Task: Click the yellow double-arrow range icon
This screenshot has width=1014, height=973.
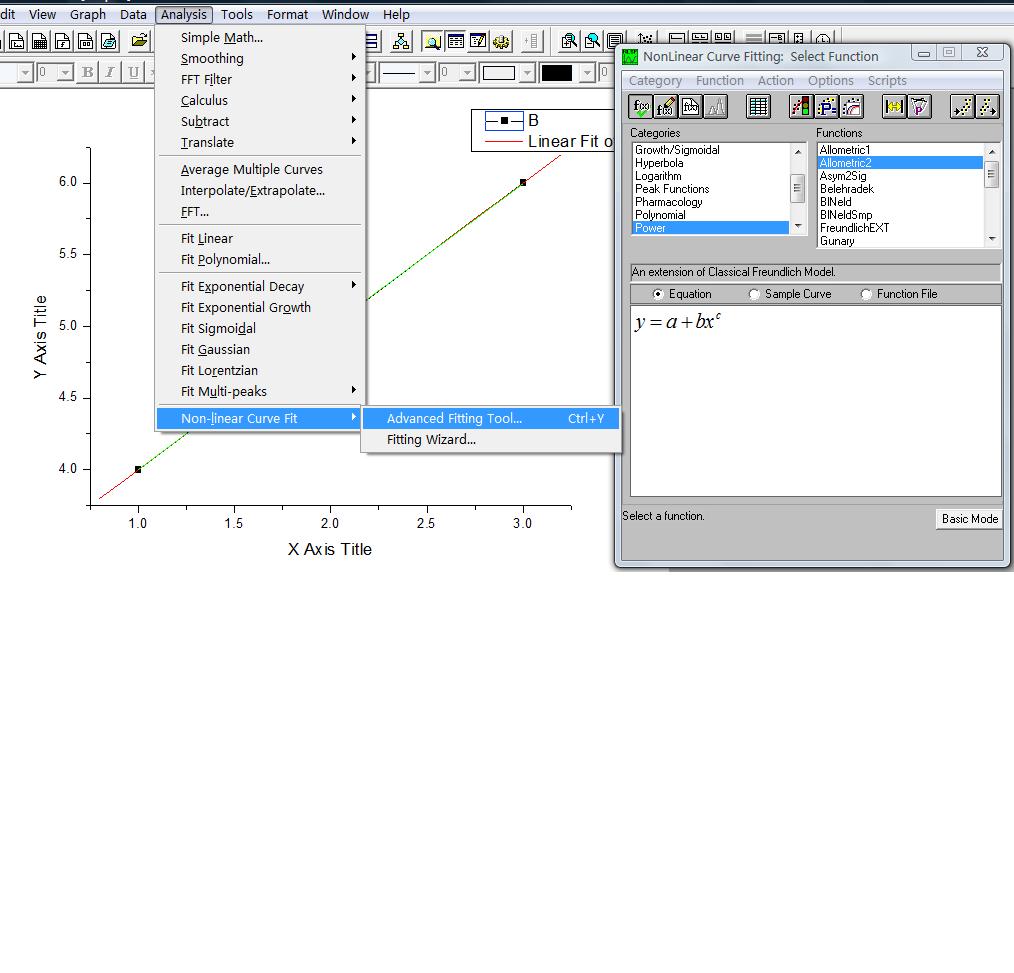Action: pyautogui.click(x=894, y=107)
